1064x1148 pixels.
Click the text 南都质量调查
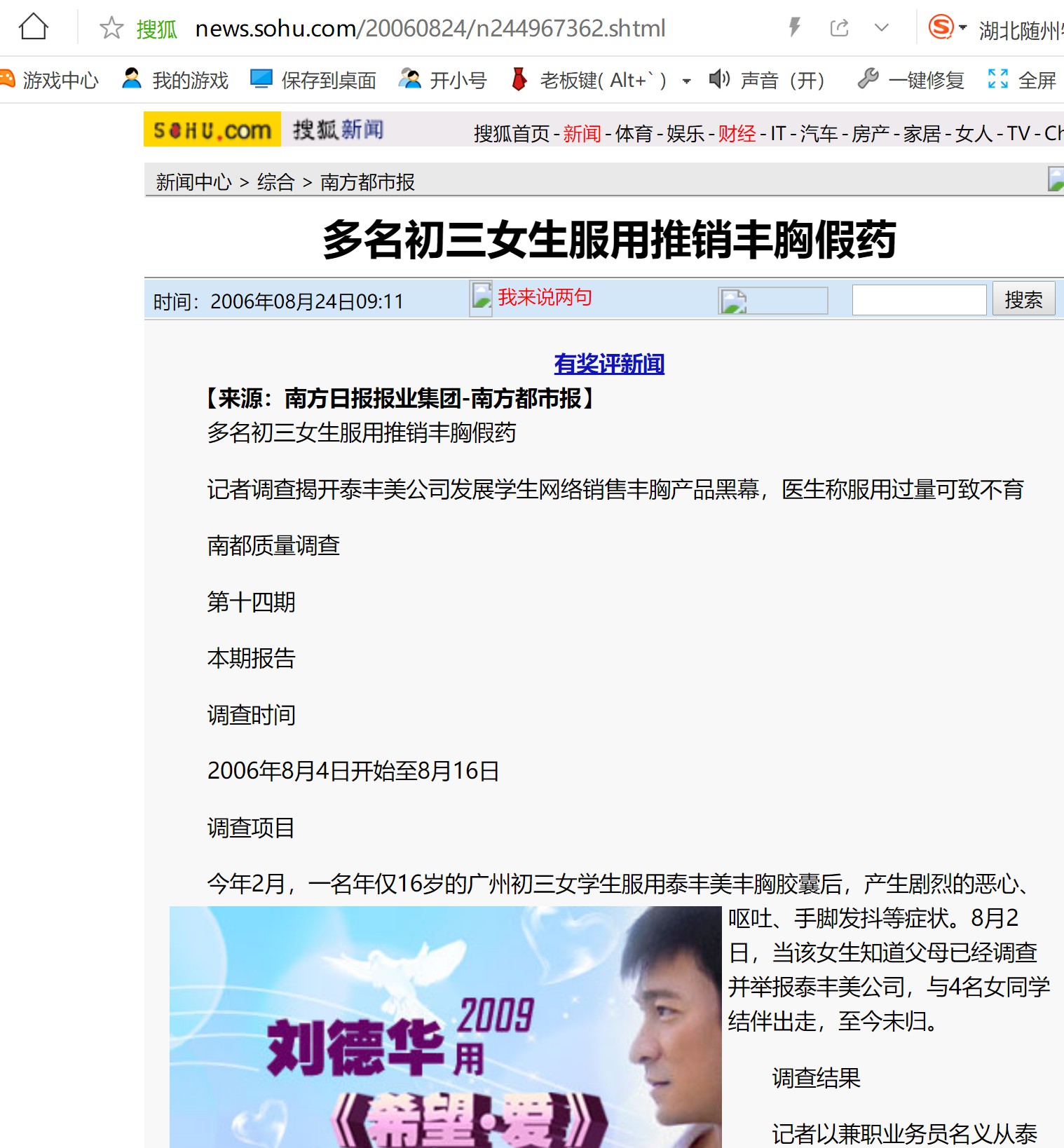273,545
